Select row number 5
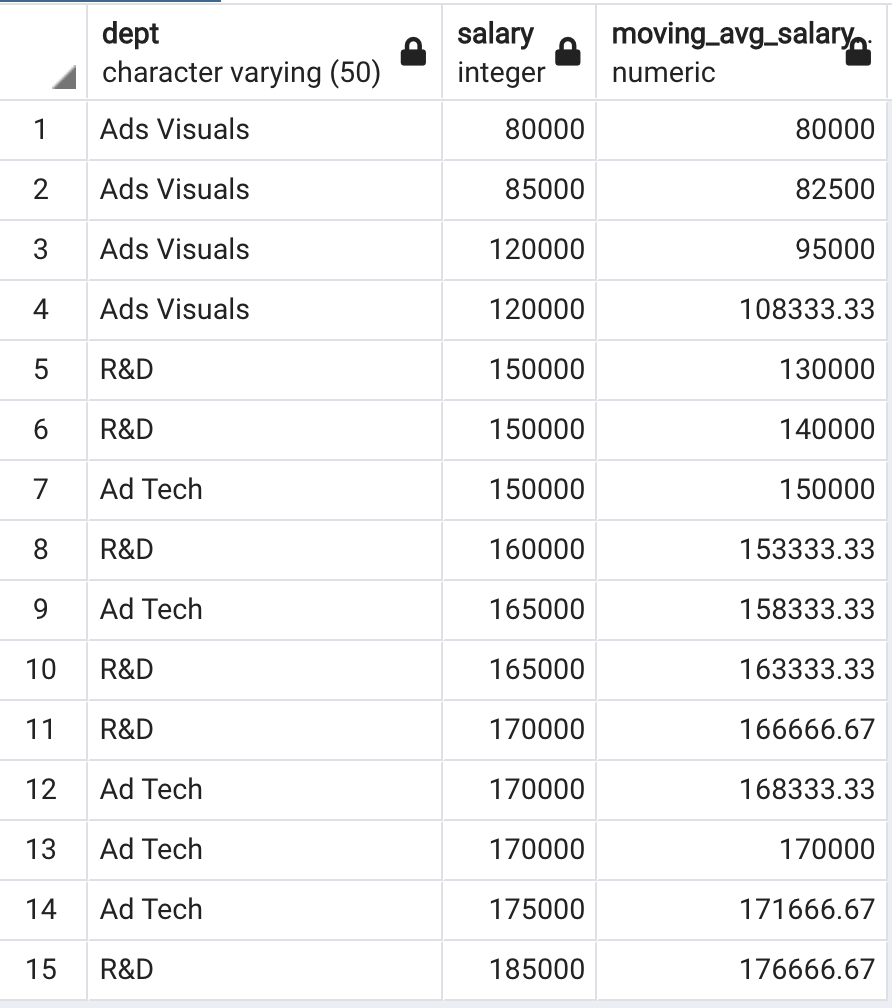Screen dimensions: 892x1008 click(42, 370)
